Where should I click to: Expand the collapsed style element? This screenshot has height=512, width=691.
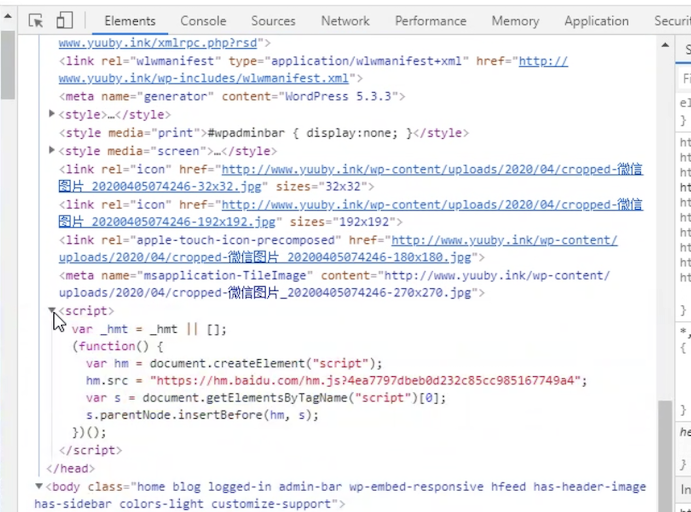[52, 114]
